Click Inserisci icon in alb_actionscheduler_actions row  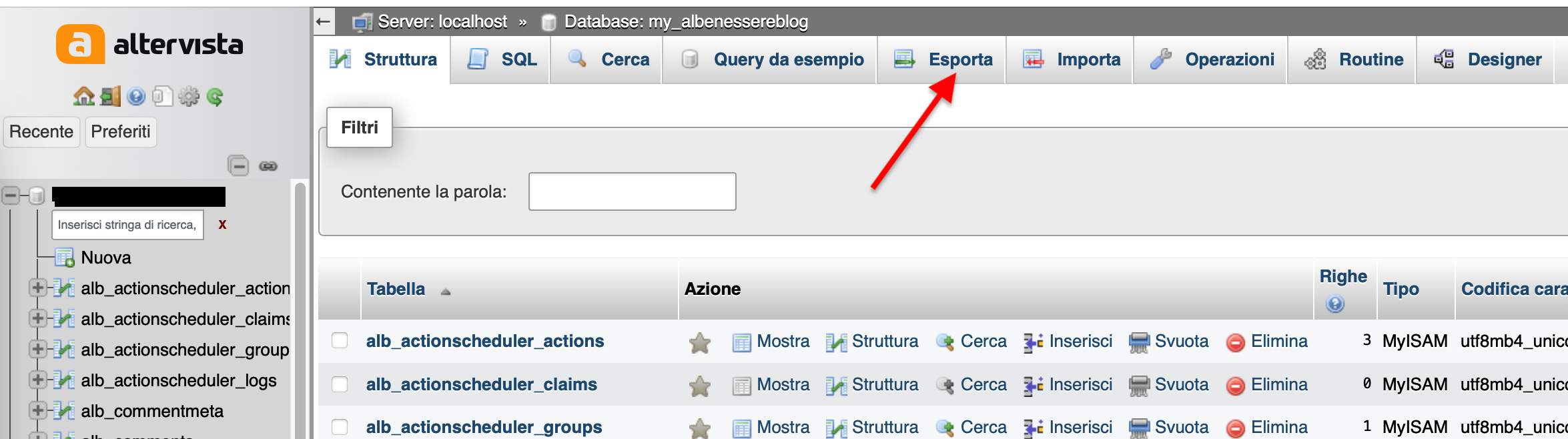tap(1034, 342)
